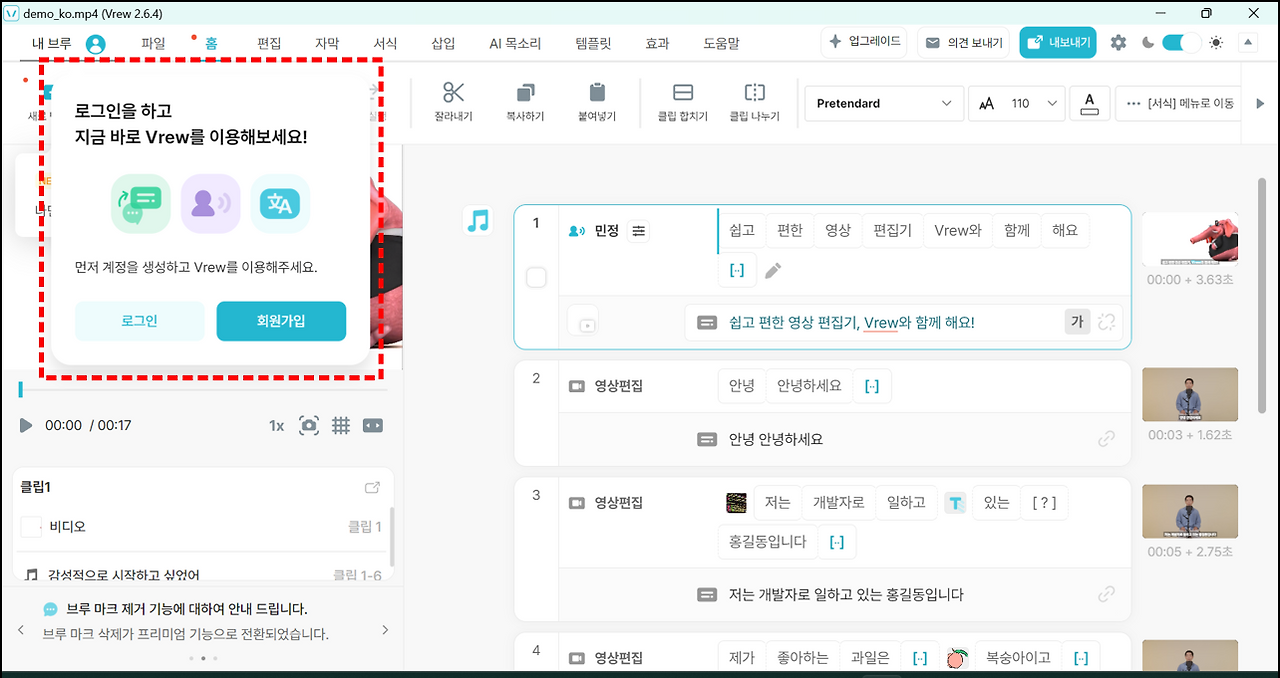Click the aspect ratio icon beside grid
This screenshot has width=1280, height=678.
(373, 425)
